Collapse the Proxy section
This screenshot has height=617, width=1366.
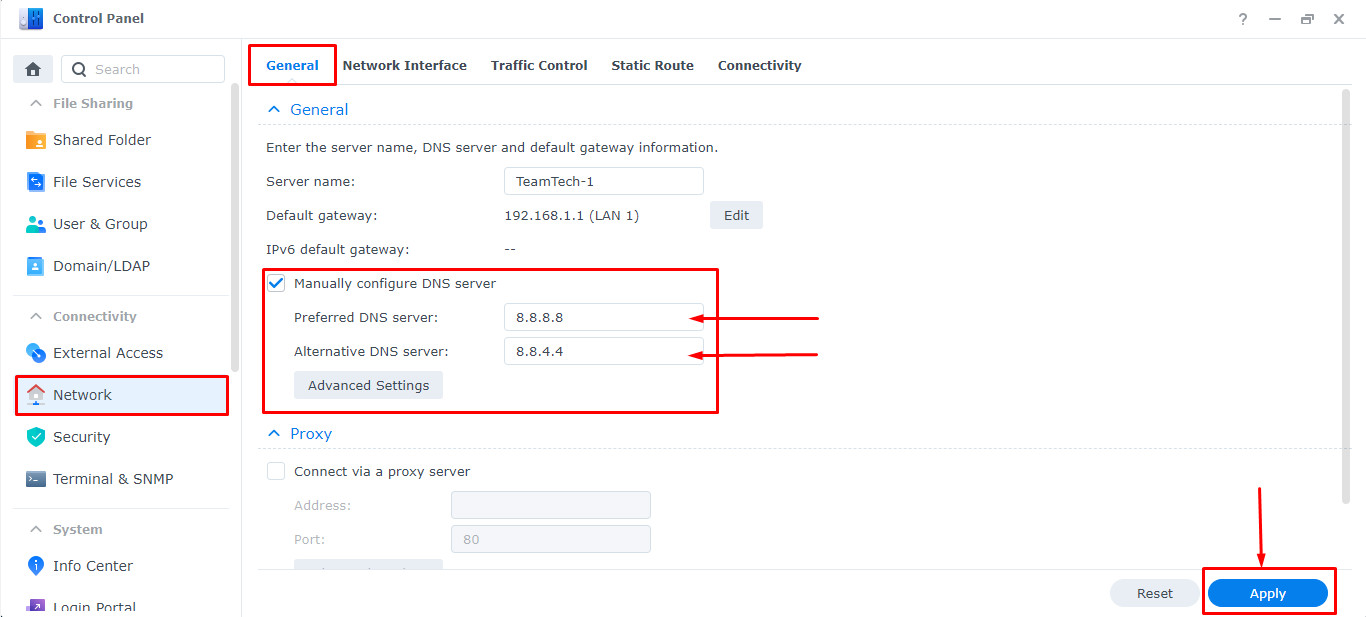tap(274, 433)
